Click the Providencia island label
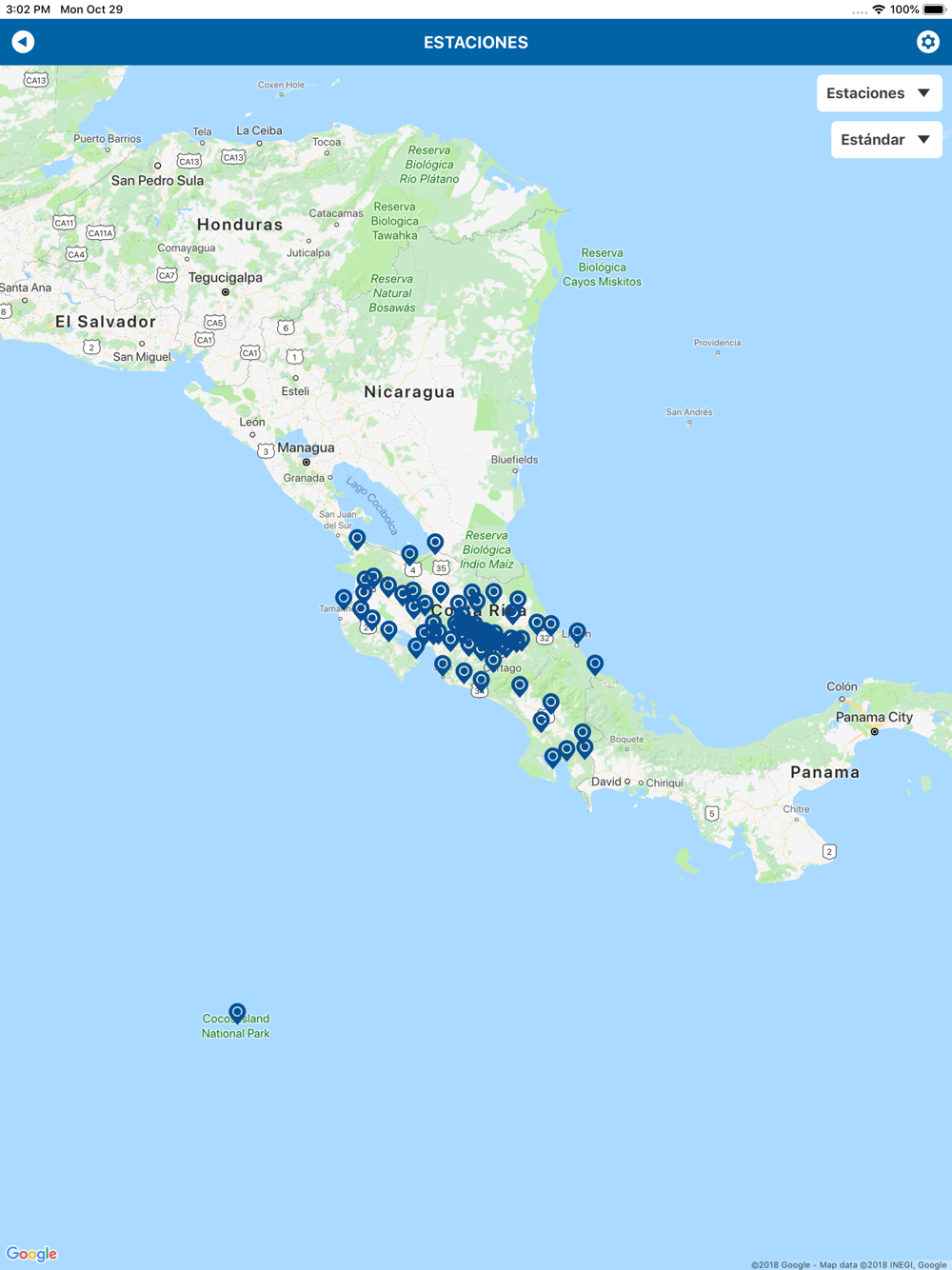 point(717,343)
